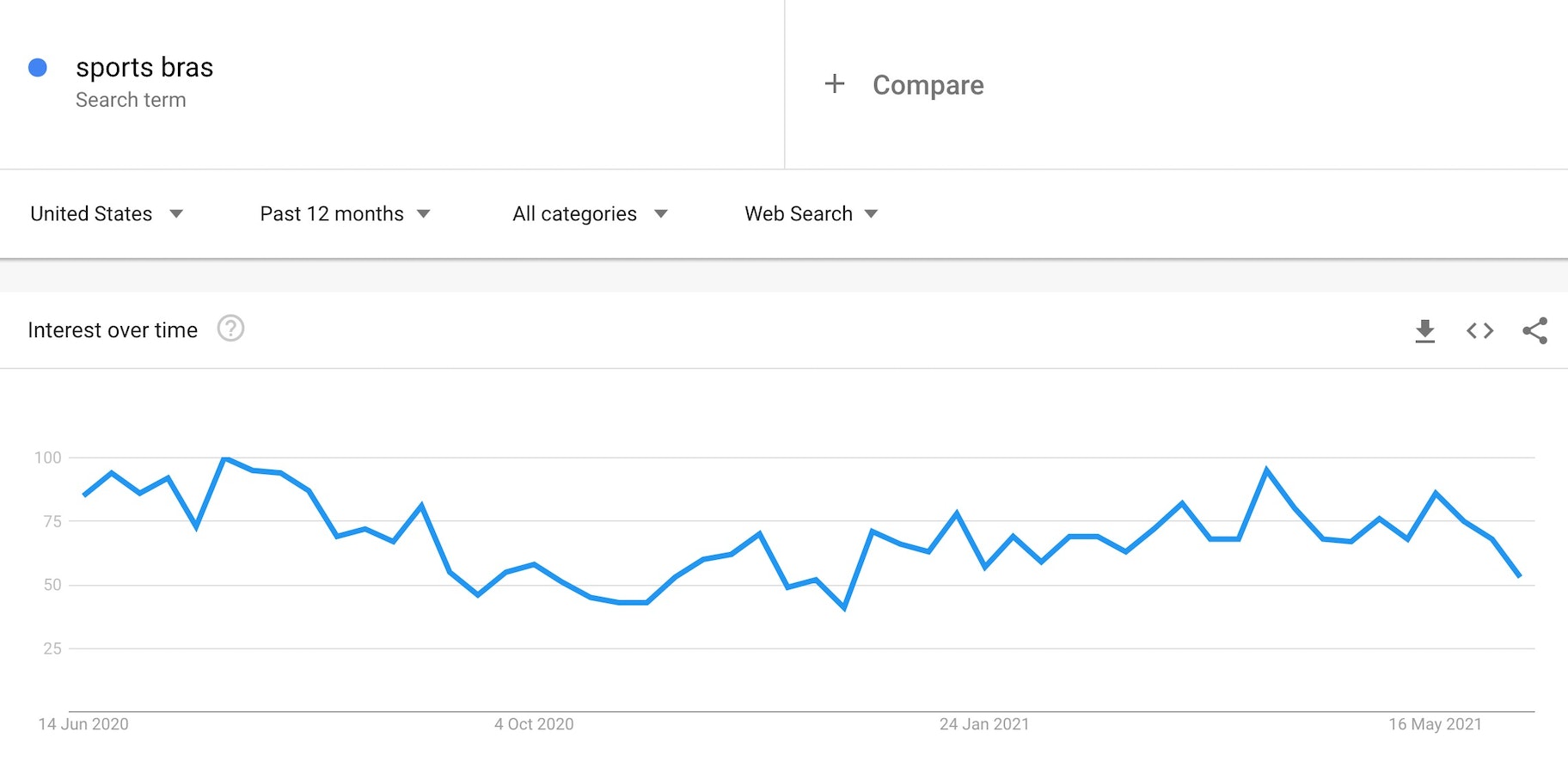
Task: Download the interest over time data
Action: [1424, 330]
